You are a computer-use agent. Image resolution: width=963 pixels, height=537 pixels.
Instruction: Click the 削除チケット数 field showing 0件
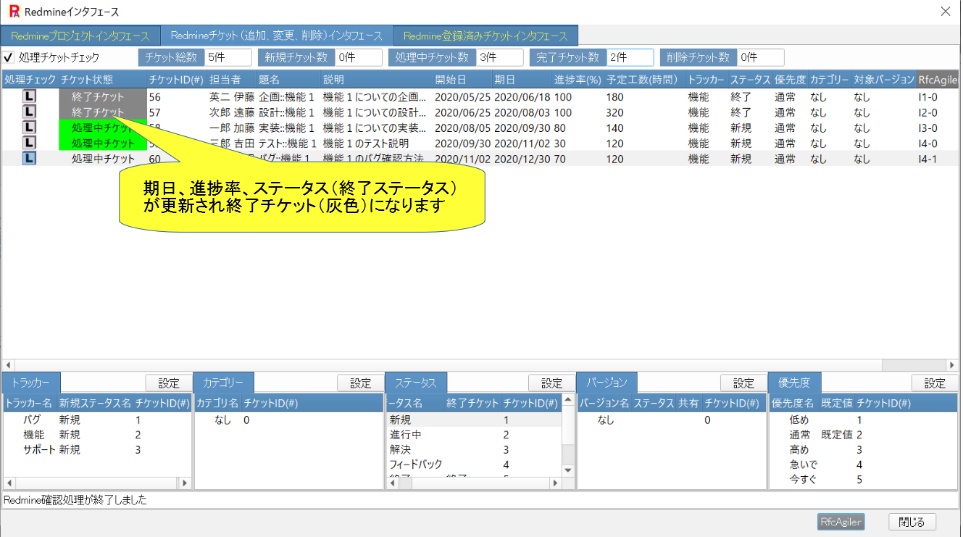pos(760,57)
